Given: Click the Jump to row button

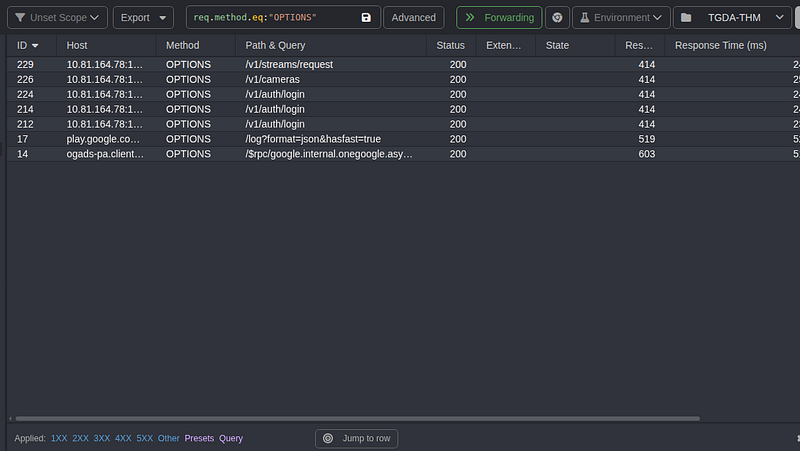Looking at the screenshot, I should pos(356,438).
